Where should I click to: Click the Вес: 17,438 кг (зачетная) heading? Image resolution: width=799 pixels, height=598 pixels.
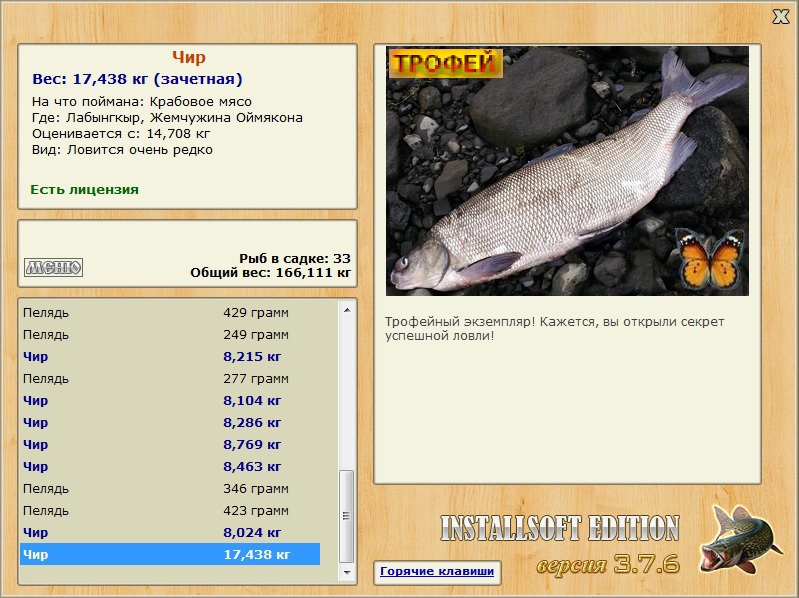(137, 79)
